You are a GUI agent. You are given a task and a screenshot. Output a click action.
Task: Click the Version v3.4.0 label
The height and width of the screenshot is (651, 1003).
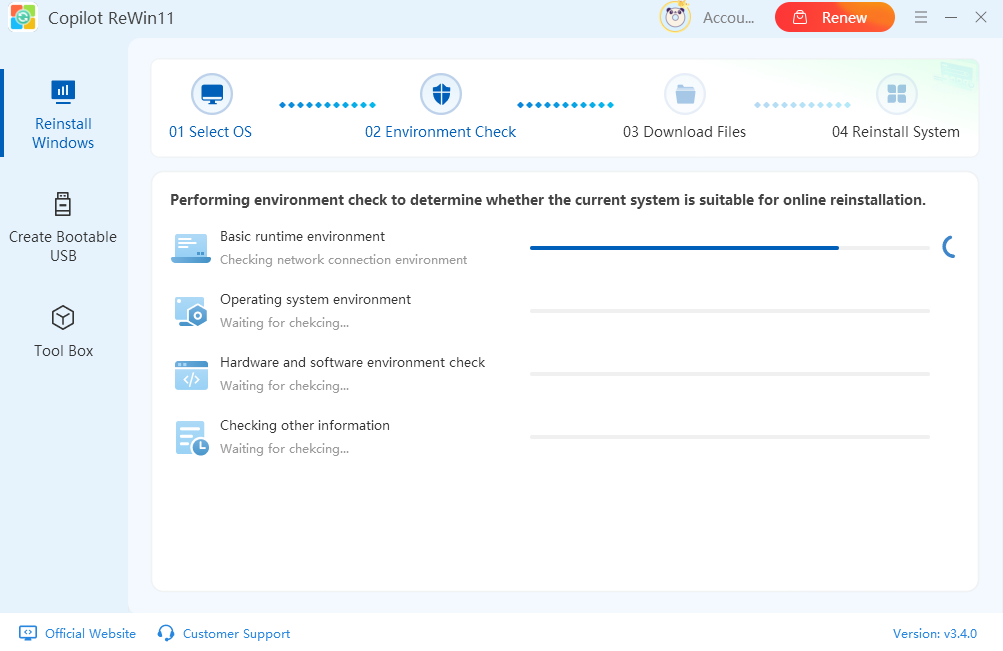pos(934,633)
